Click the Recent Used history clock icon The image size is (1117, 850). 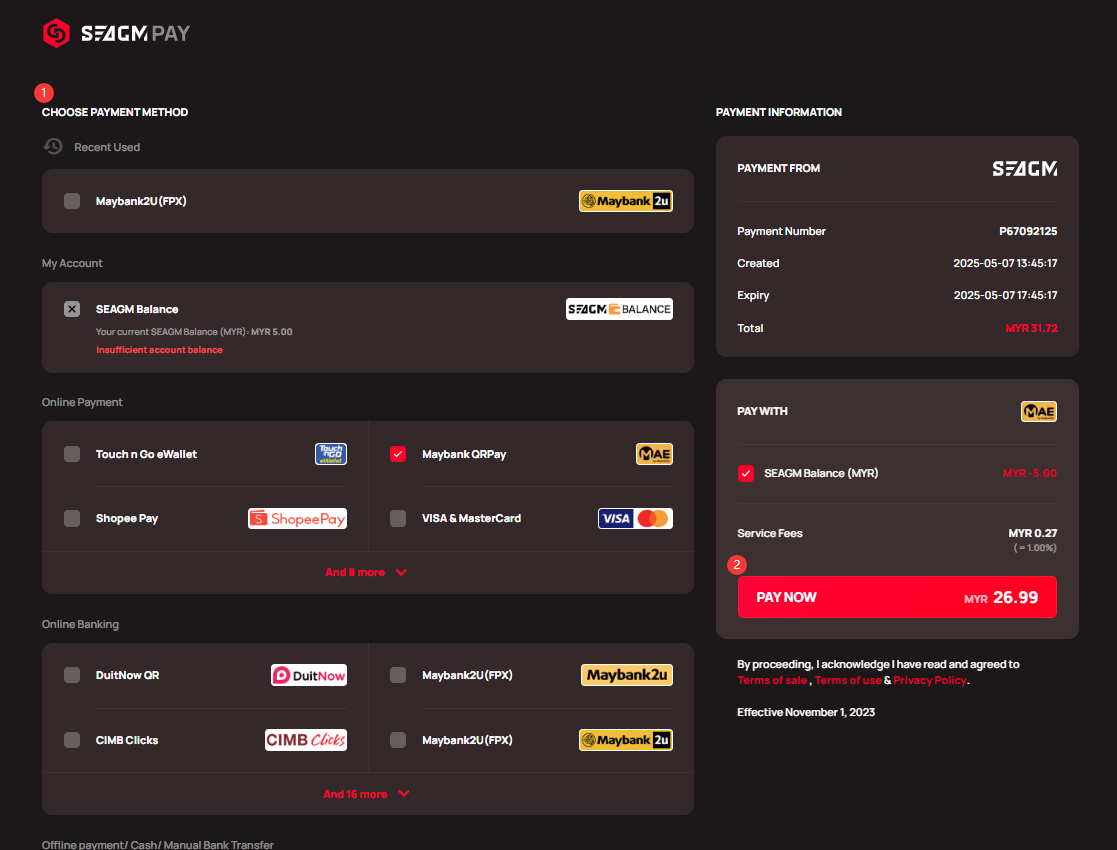53,147
